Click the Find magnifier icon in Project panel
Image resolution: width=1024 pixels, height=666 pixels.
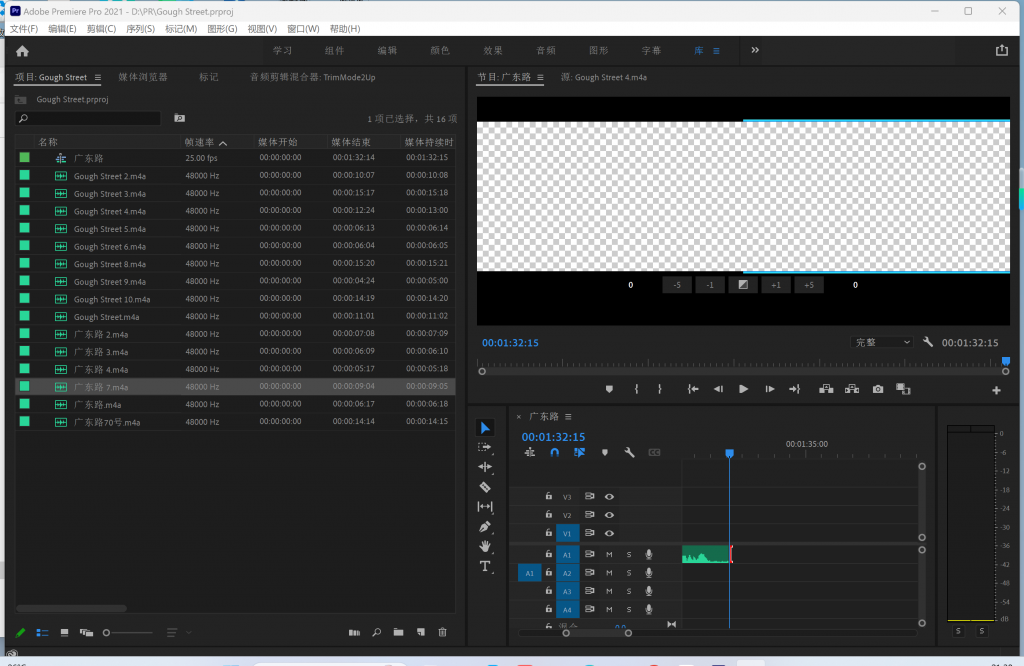[377, 632]
